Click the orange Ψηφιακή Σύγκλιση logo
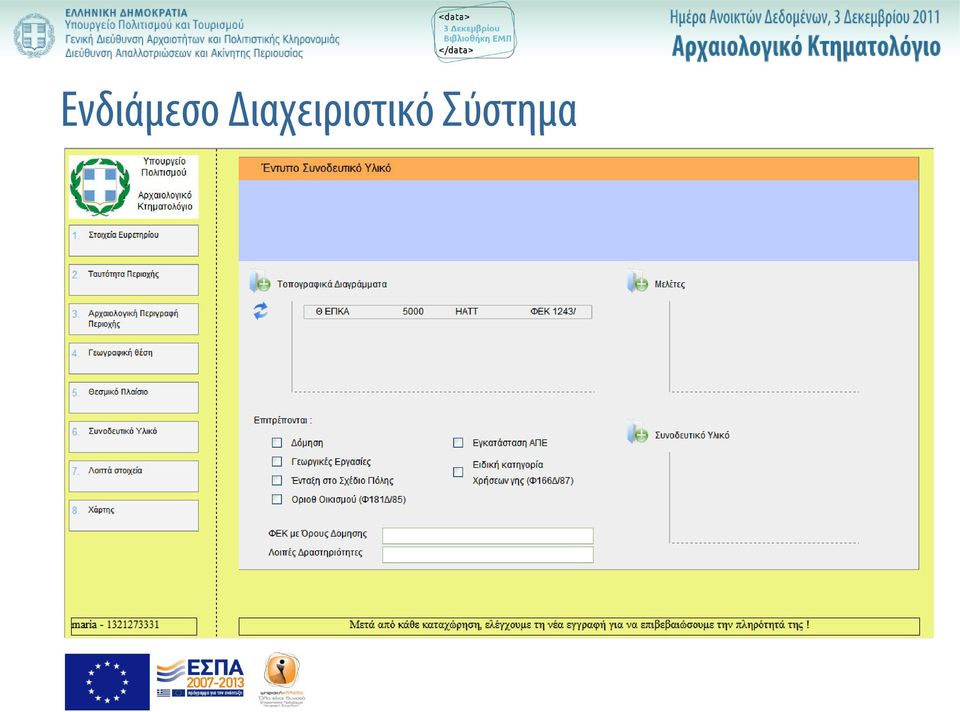This screenshot has width=960, height=712. click(x=282, y=679)
